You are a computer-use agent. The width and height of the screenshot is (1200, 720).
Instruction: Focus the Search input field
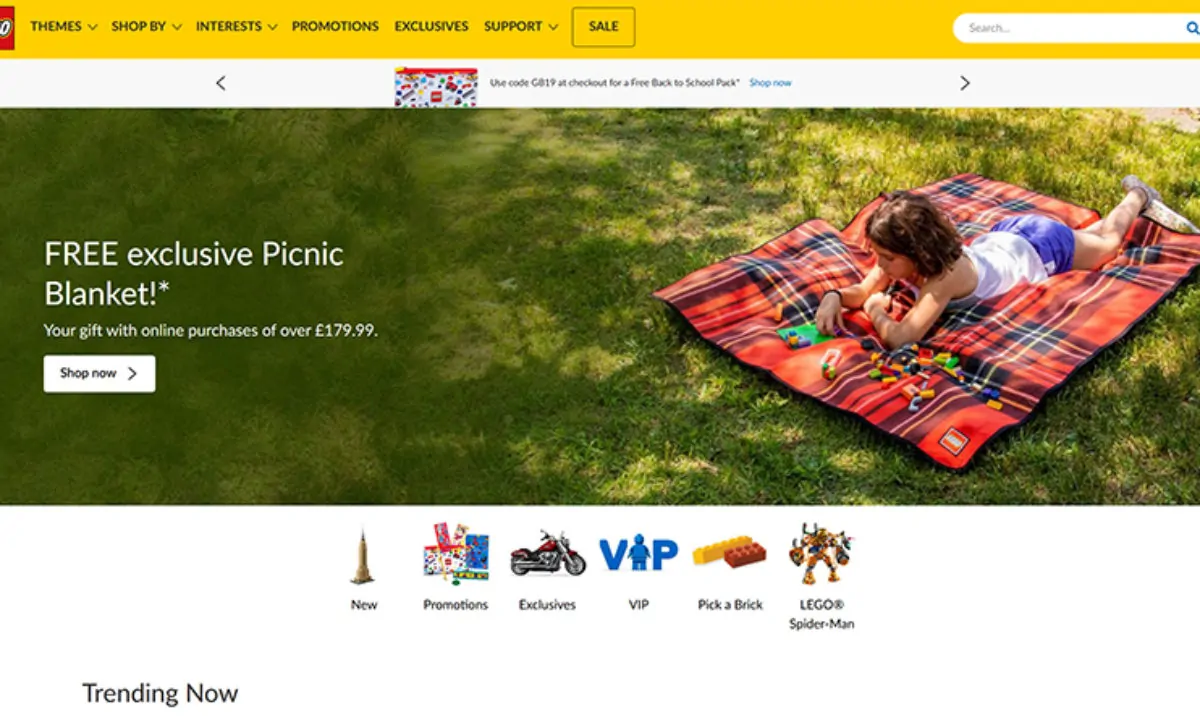tap(1070, 28)
